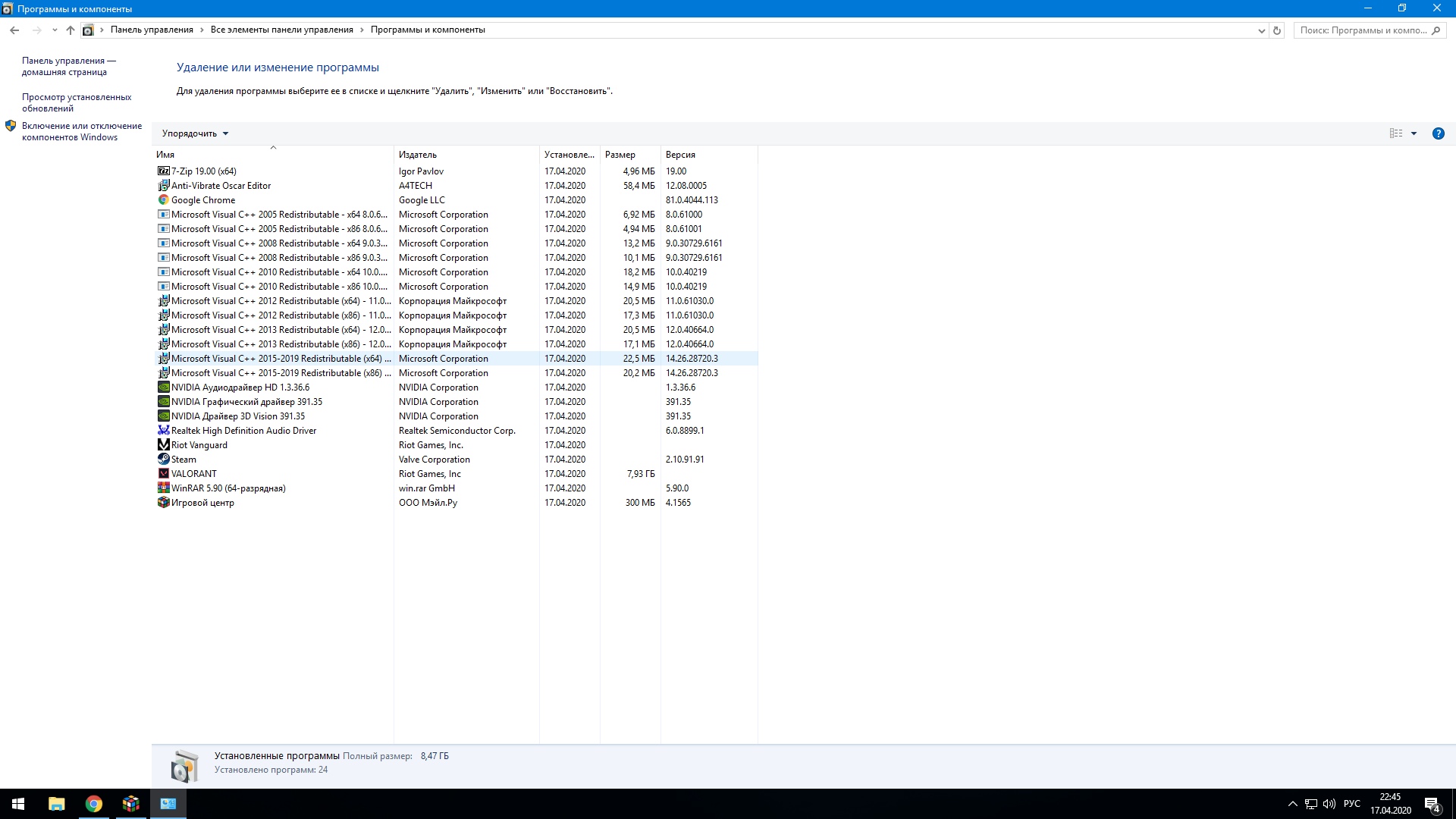Click the Visual C++ 2005 x64 icon
1456x819 pixels.
tap(163, 215)
